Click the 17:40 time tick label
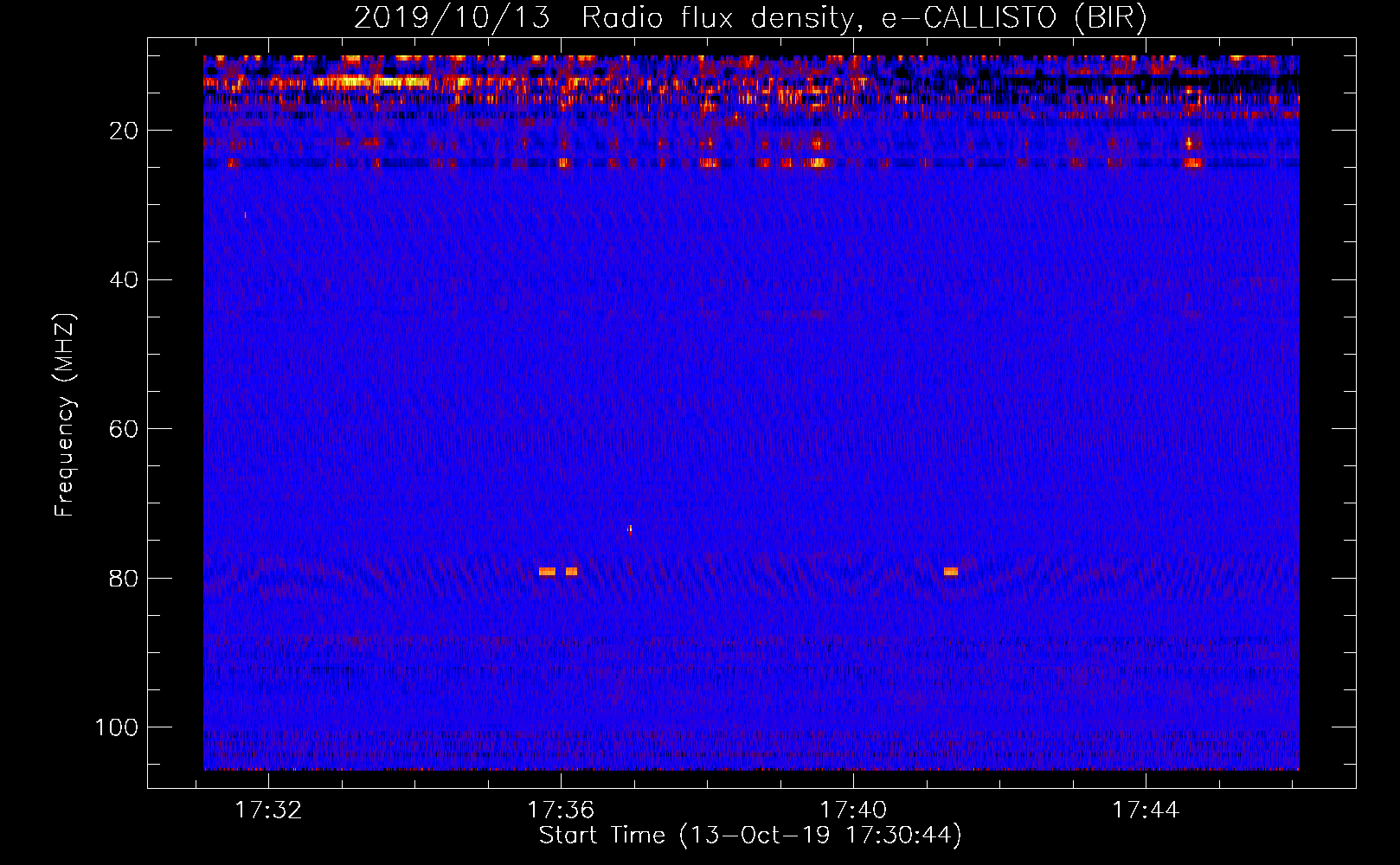Screen dimensions: 1400x865 [x=853, y=810]
